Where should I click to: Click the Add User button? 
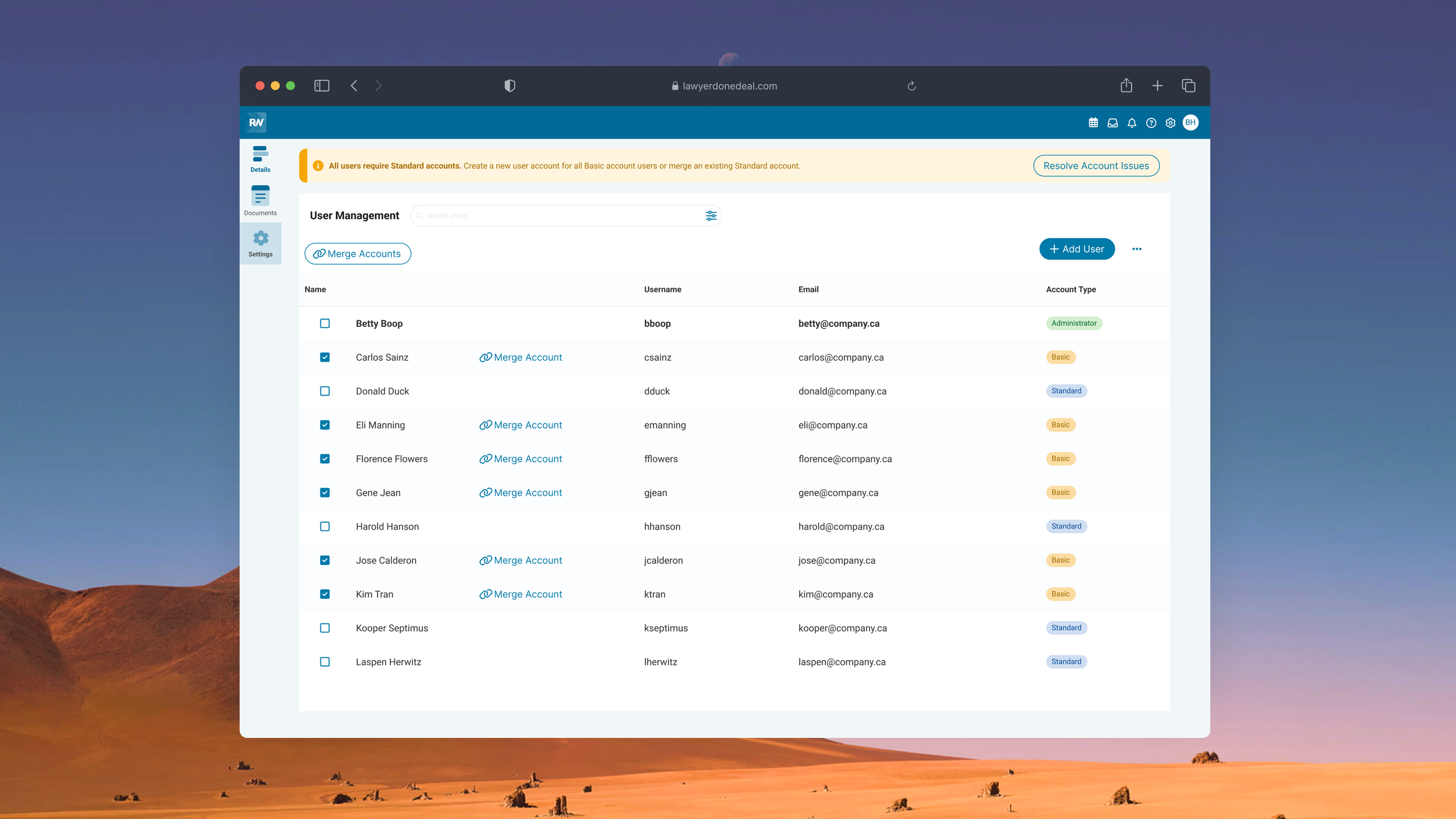click(1076, 249)
